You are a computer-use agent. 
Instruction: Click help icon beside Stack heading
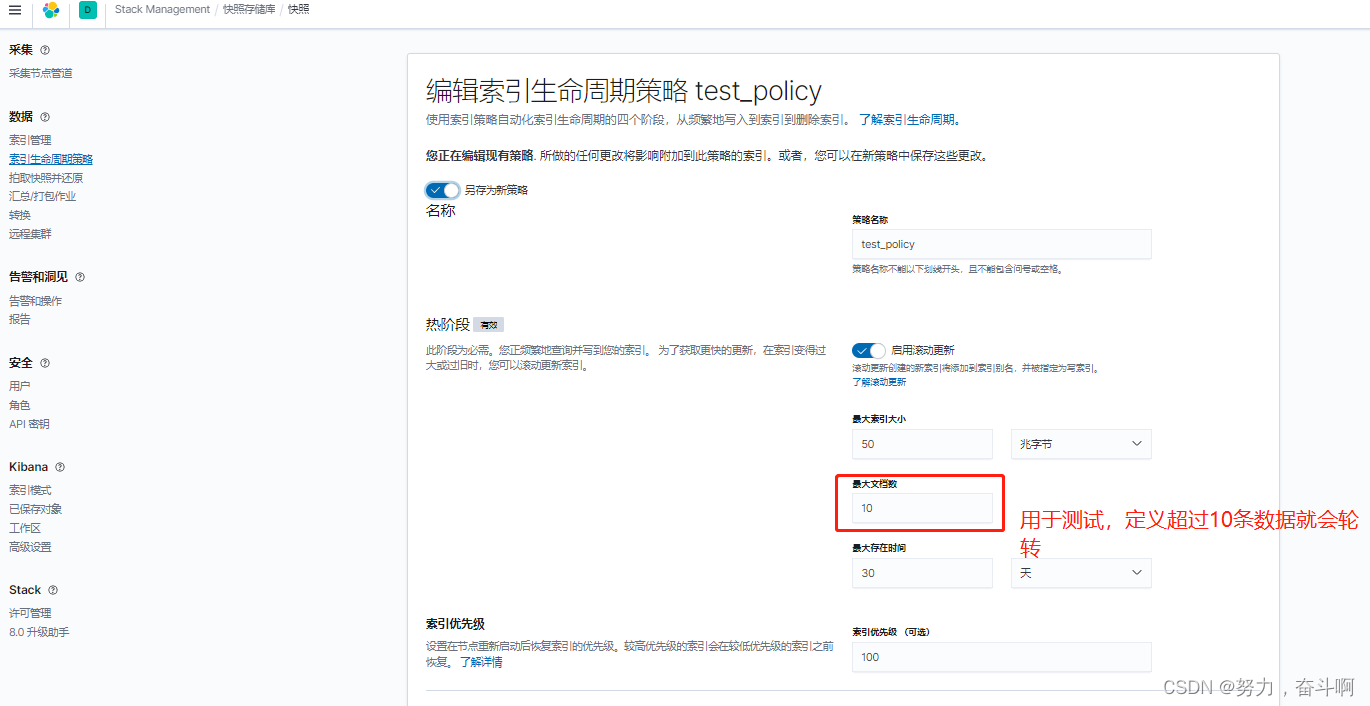click(x=53, y=590)
